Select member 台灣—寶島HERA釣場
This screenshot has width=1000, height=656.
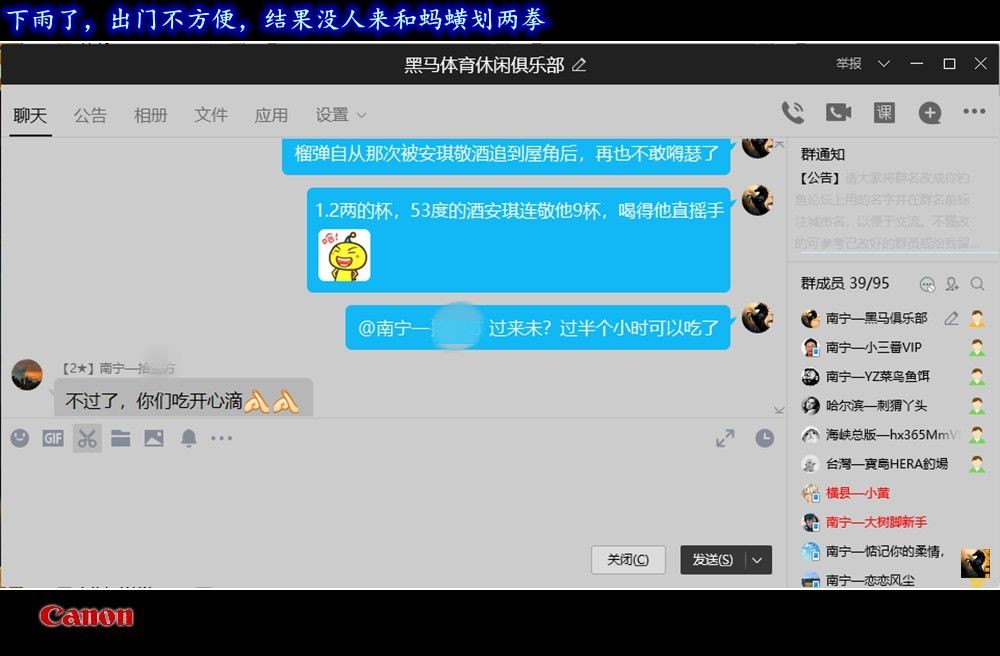point(892,464)
